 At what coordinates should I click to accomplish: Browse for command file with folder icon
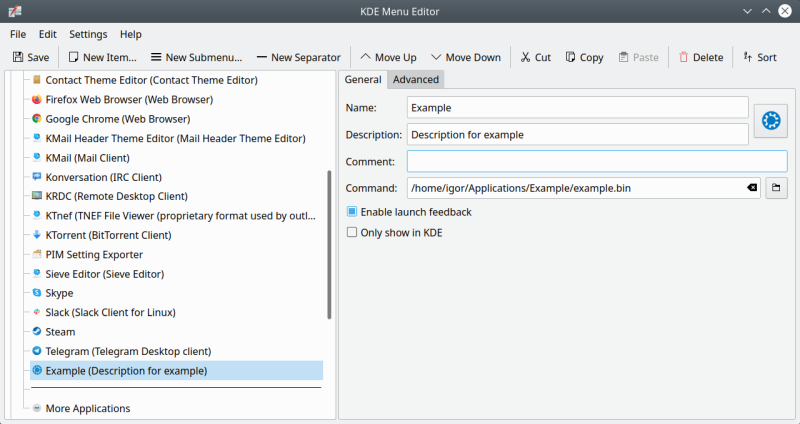coord(776,187)
